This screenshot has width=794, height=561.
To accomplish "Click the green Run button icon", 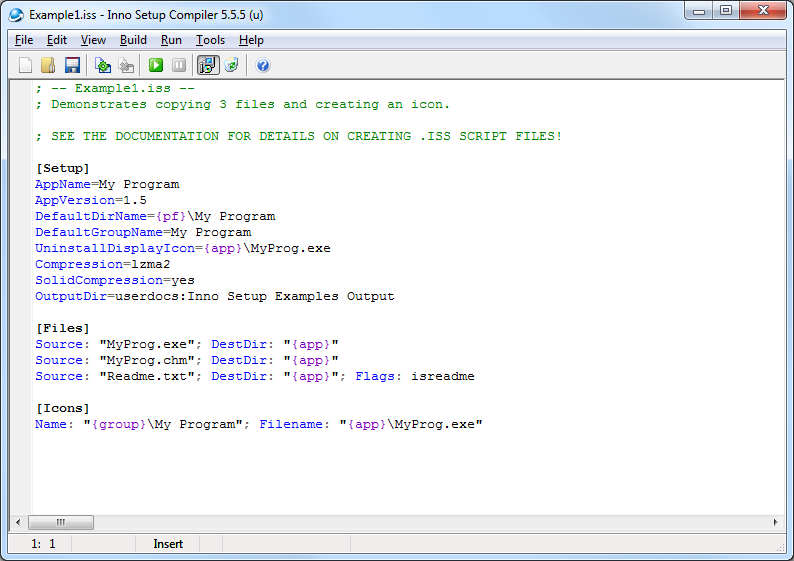I will (156, 65).
